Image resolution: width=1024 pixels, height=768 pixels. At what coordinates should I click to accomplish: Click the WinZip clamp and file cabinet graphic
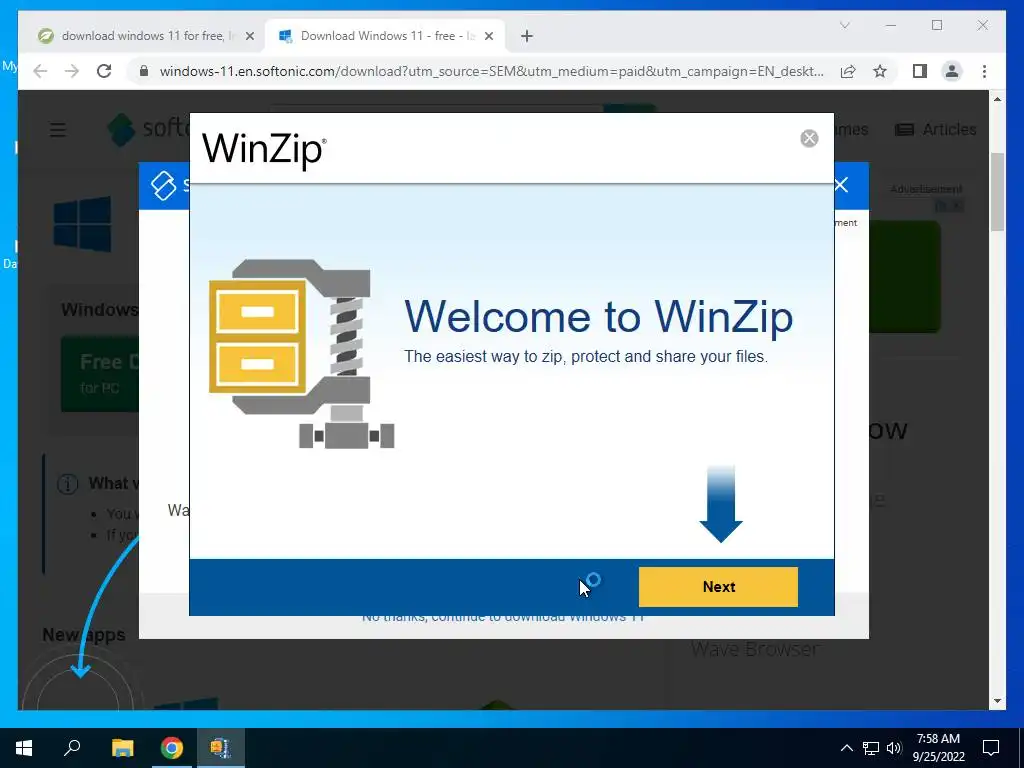point(301,353)
